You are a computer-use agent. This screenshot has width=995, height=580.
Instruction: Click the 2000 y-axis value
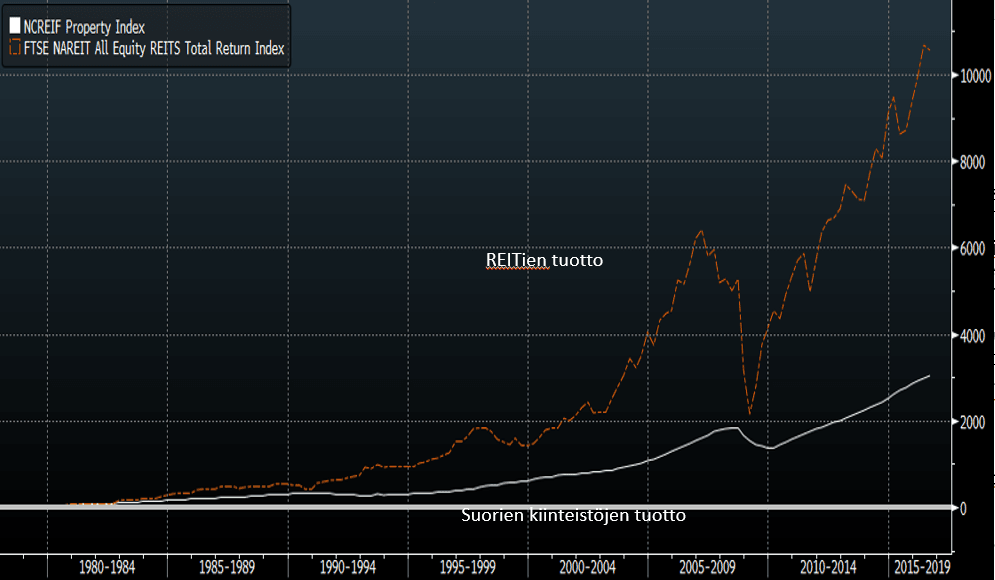point(973,422)
